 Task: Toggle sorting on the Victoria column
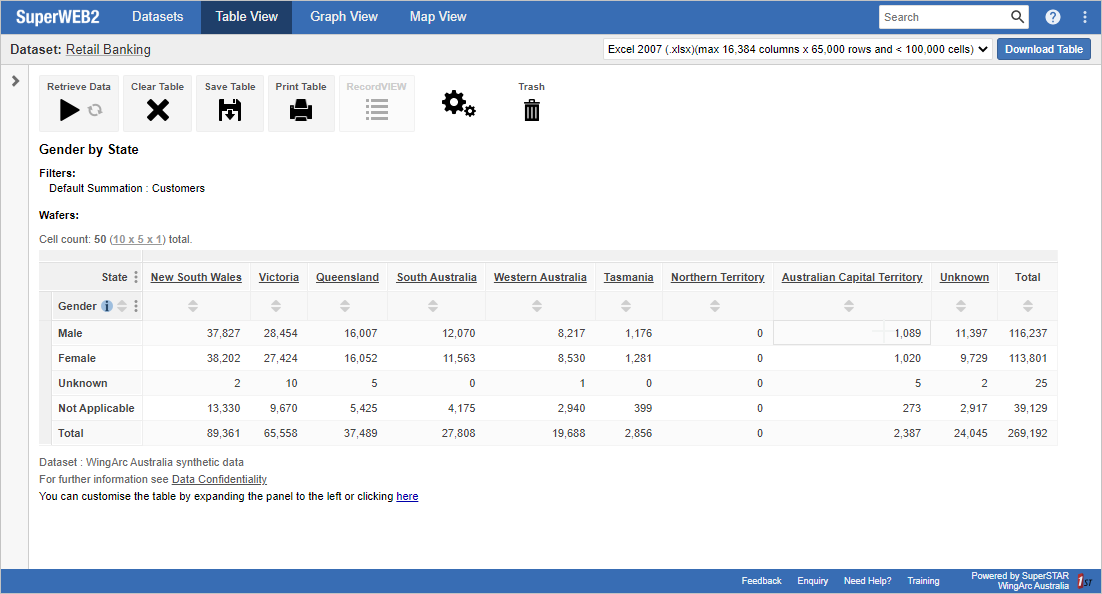click(x=278, y=306)
